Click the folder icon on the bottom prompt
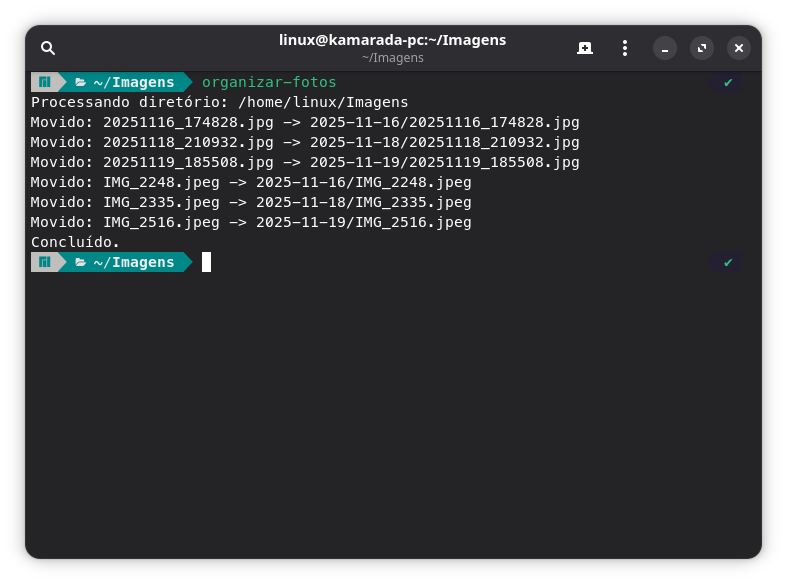This screenshot has height=584, width=787. coord(81,262)
